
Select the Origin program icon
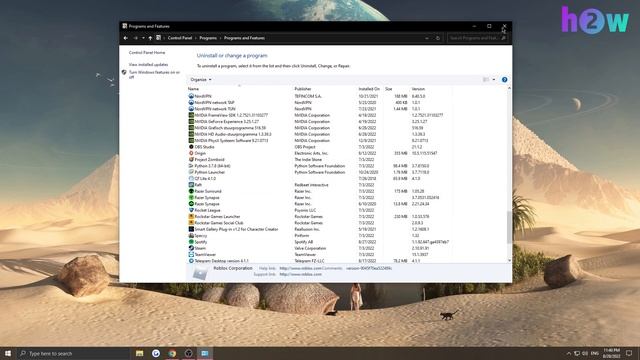click(191, 153)
